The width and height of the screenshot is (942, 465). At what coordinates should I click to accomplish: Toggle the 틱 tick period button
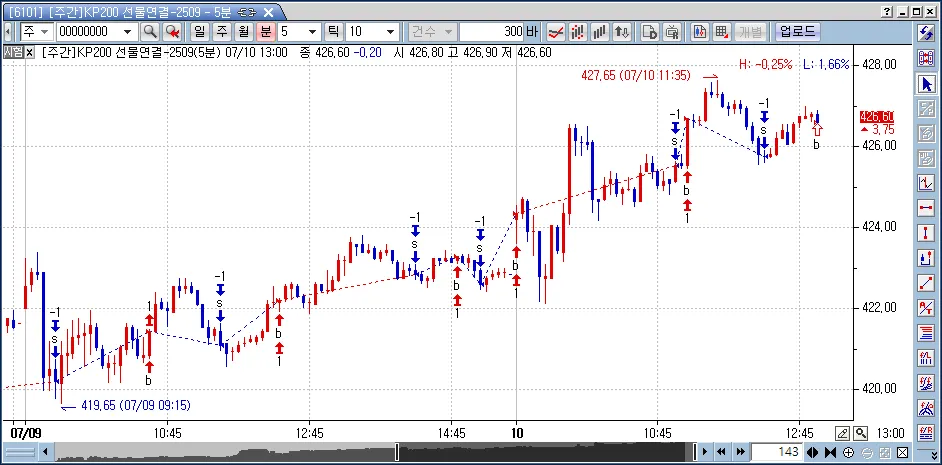point(333,32)
